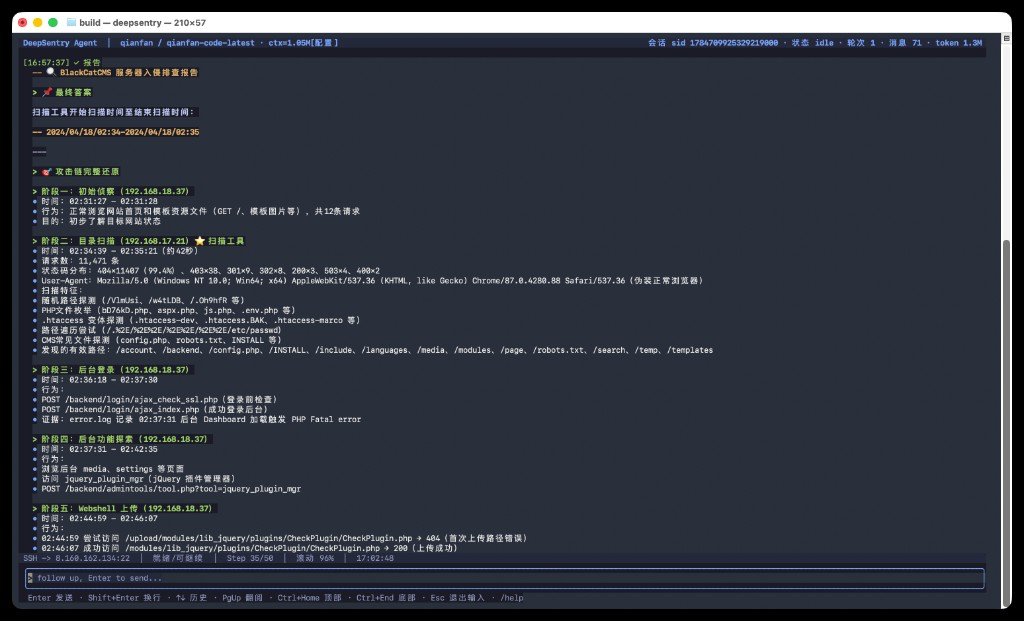Click the window title 'build — deepsentry — 210×57'

click(142, 22)
